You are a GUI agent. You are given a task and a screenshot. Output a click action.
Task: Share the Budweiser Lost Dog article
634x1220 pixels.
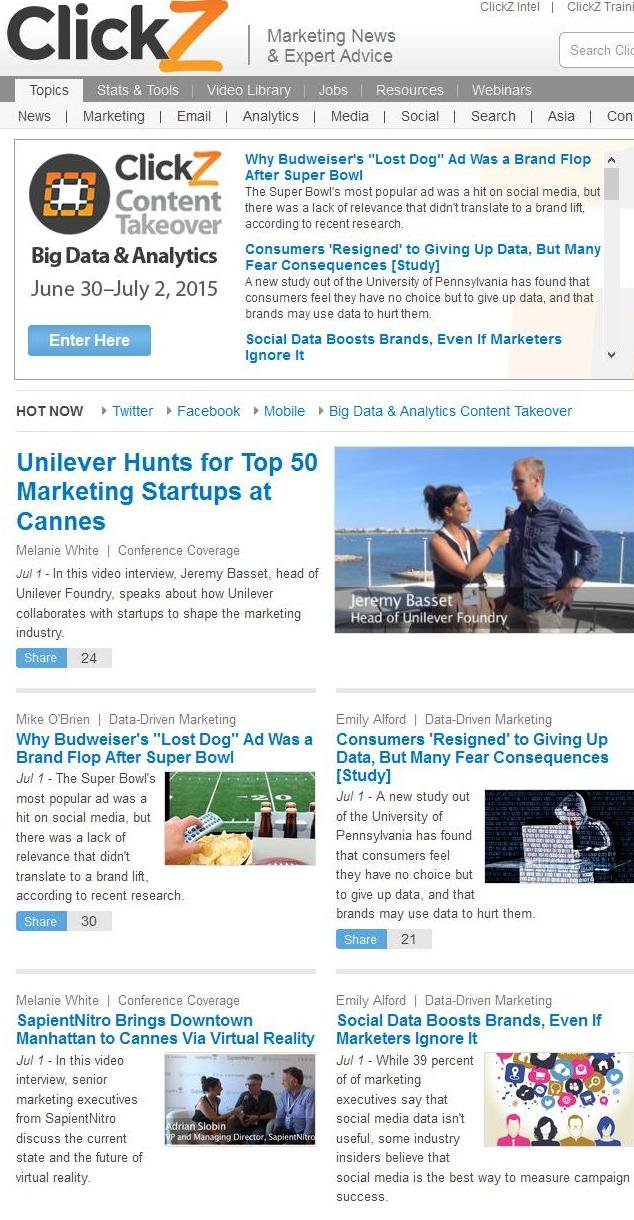[41, 921]
